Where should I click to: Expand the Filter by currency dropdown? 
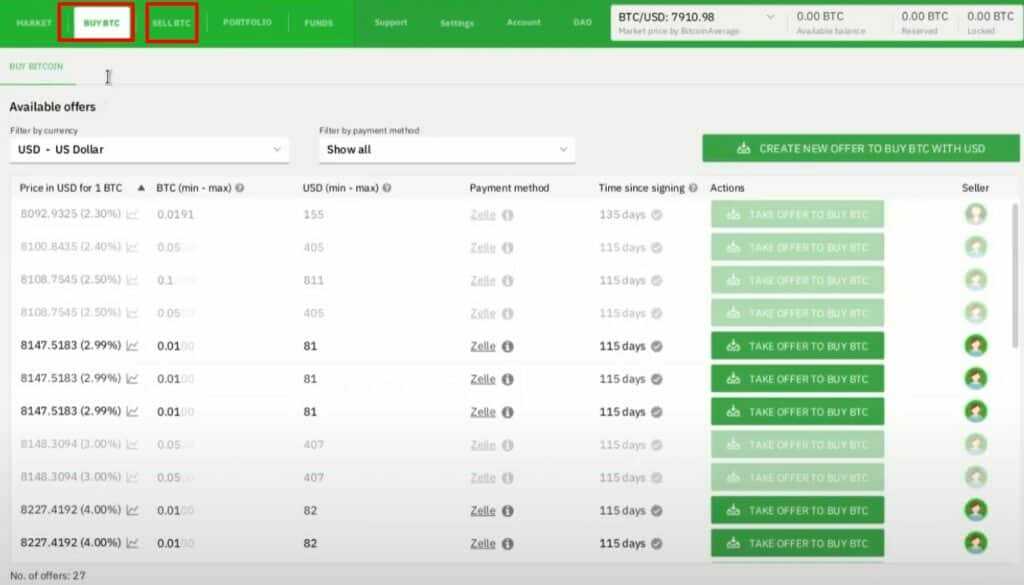pos(148,148)
